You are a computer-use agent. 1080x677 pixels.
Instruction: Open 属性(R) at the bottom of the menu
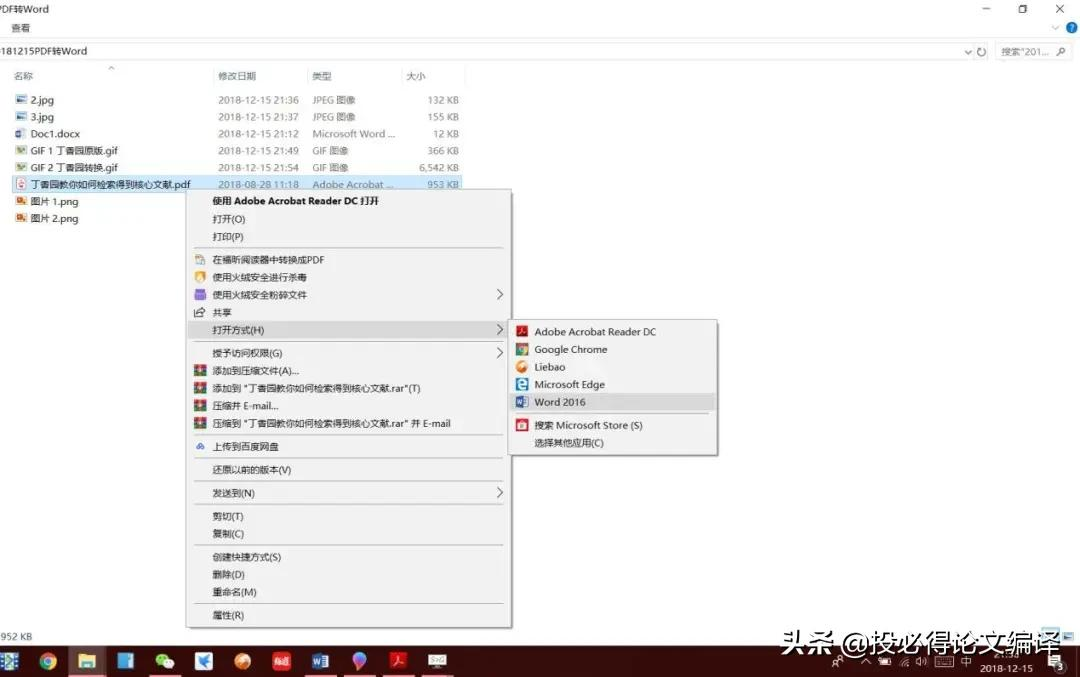pos(226,615)
